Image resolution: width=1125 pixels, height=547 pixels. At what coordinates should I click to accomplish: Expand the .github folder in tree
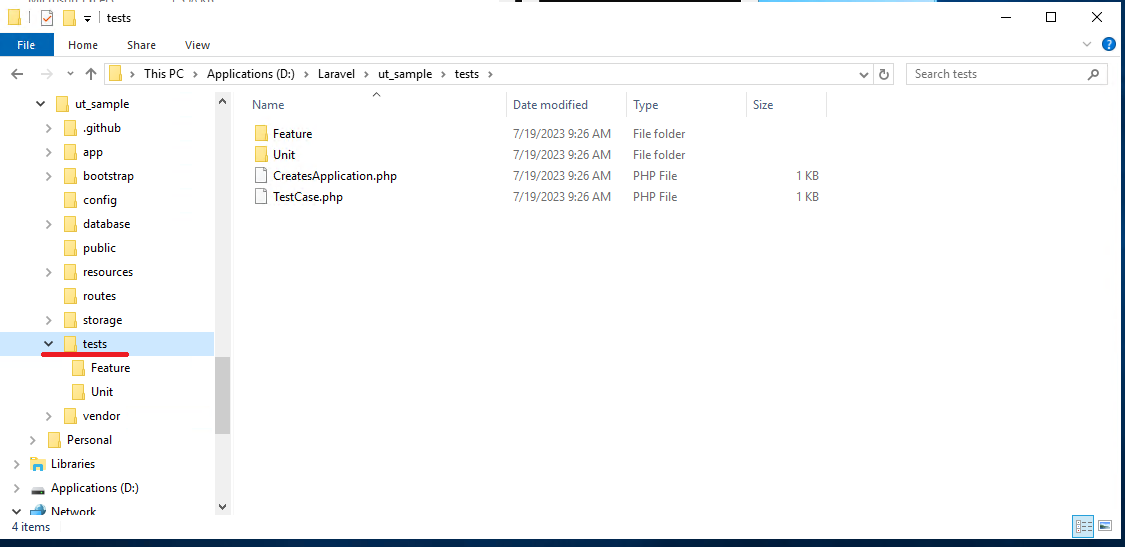point(49,128)
